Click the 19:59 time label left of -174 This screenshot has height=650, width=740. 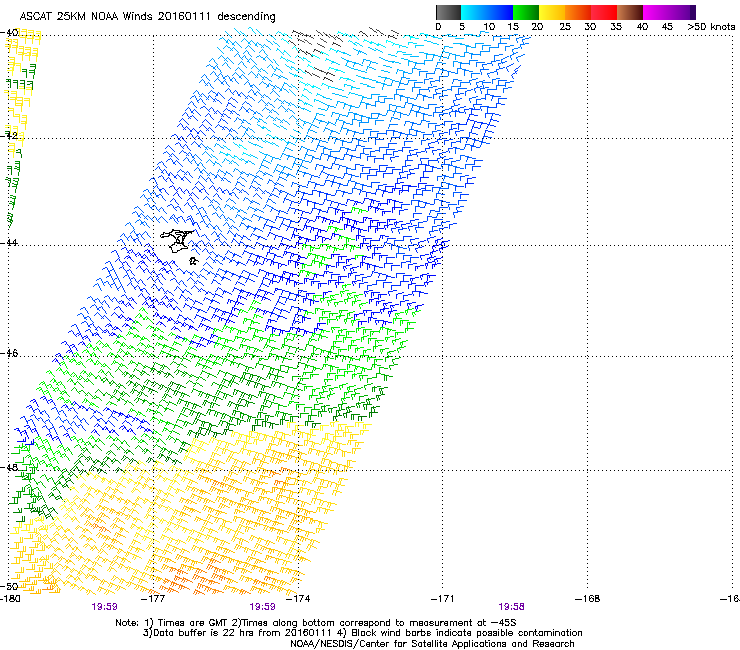click(x=262, y=607)
